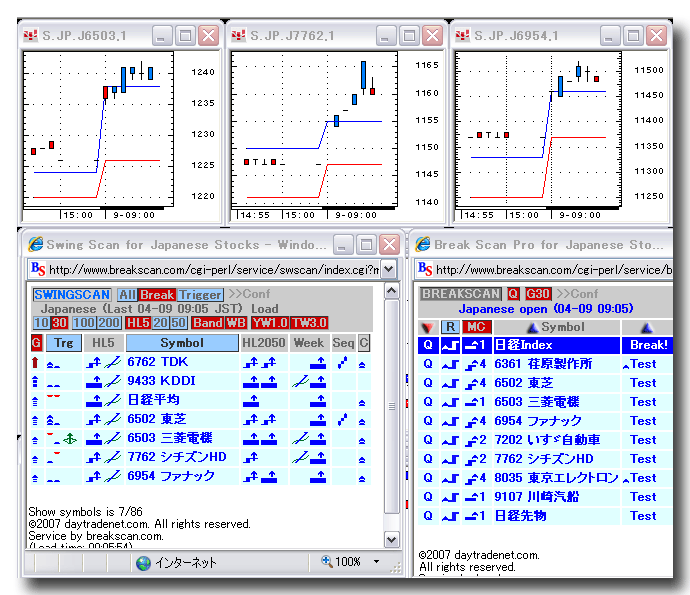The image size is (690, 595).
Task: Click the Break! status in 日経Index row
Action: [x=649, y=345]
